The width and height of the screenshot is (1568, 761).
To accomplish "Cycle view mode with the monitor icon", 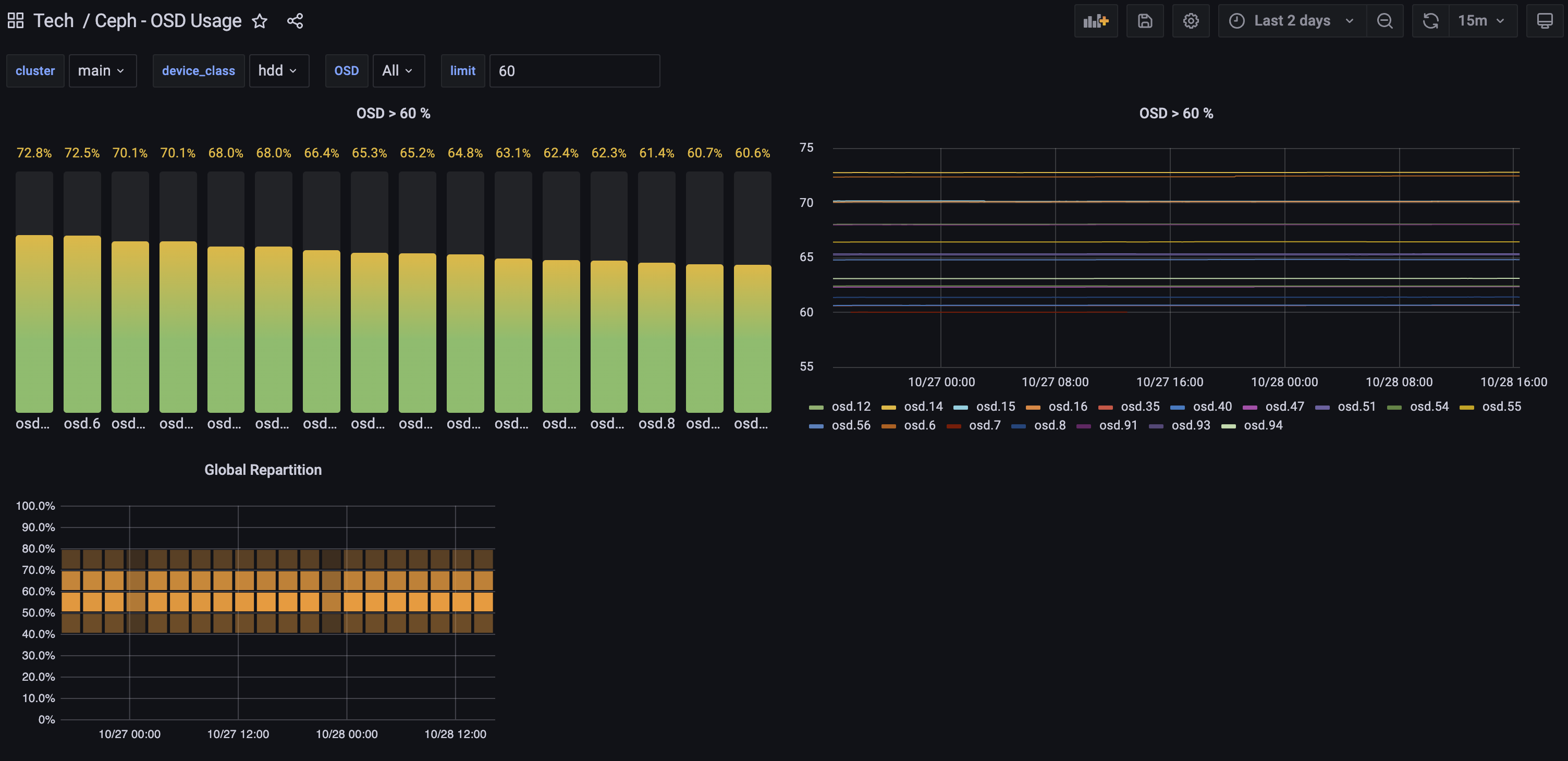I will click(x=1544, y=21).
